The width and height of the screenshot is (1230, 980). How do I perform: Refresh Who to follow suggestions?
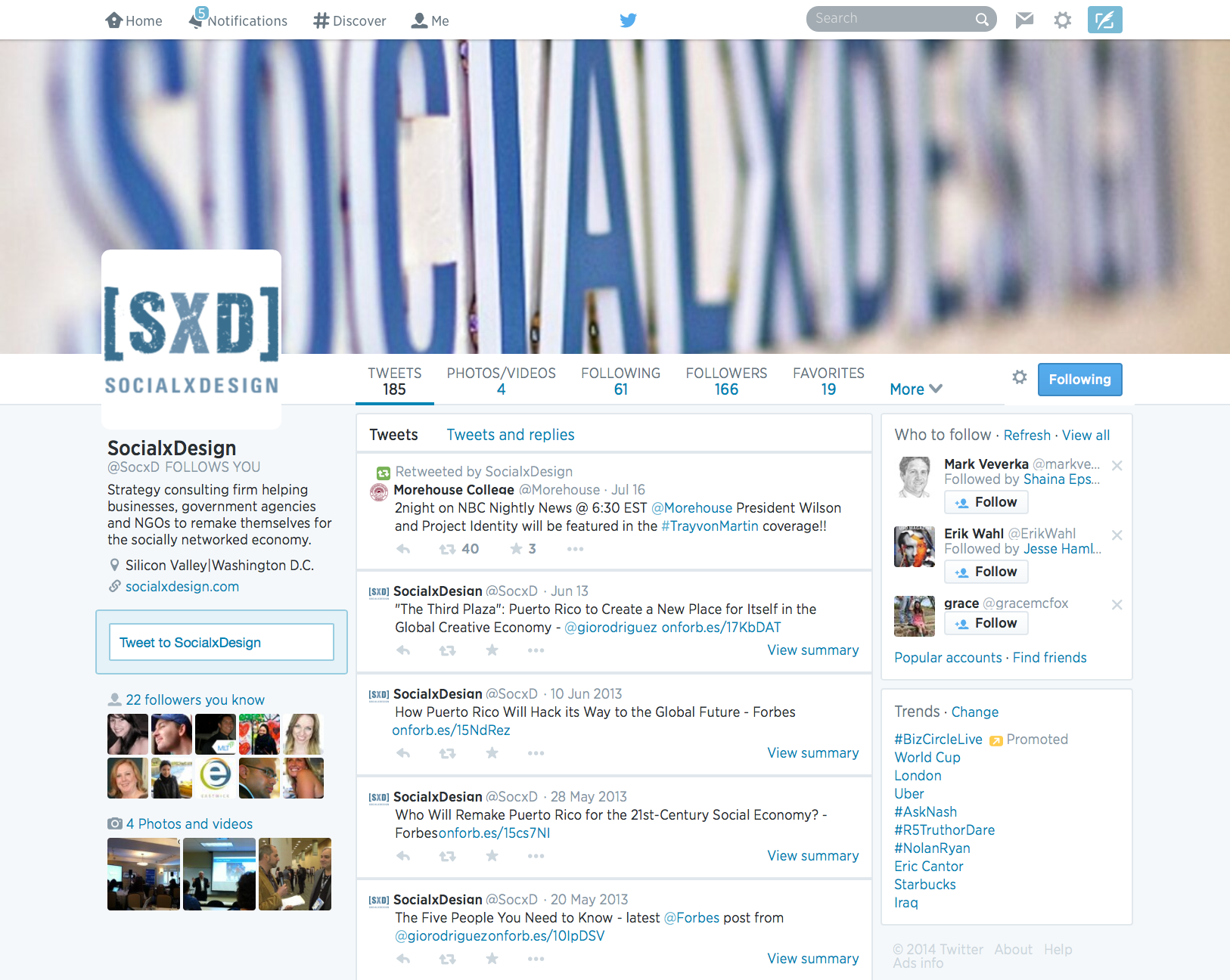1027,436
